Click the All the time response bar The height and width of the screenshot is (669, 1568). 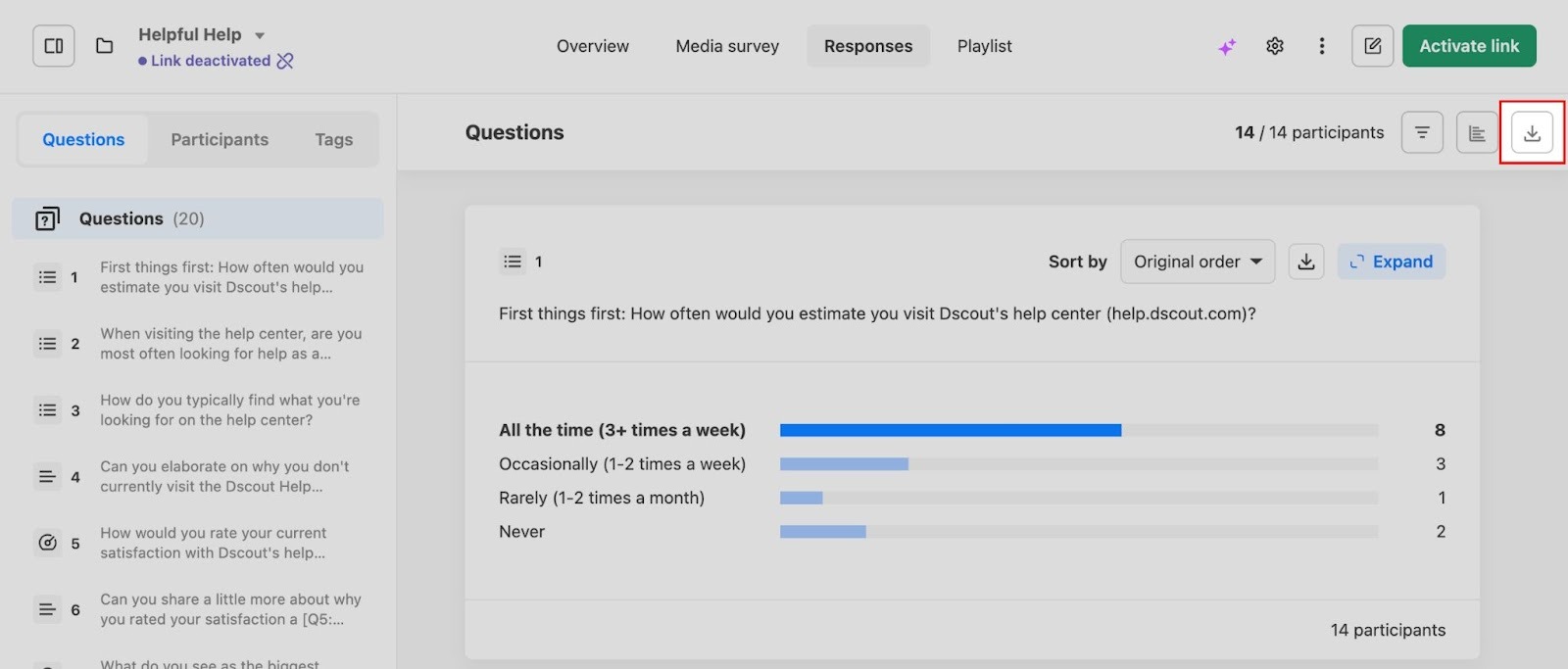click(950, 430)
